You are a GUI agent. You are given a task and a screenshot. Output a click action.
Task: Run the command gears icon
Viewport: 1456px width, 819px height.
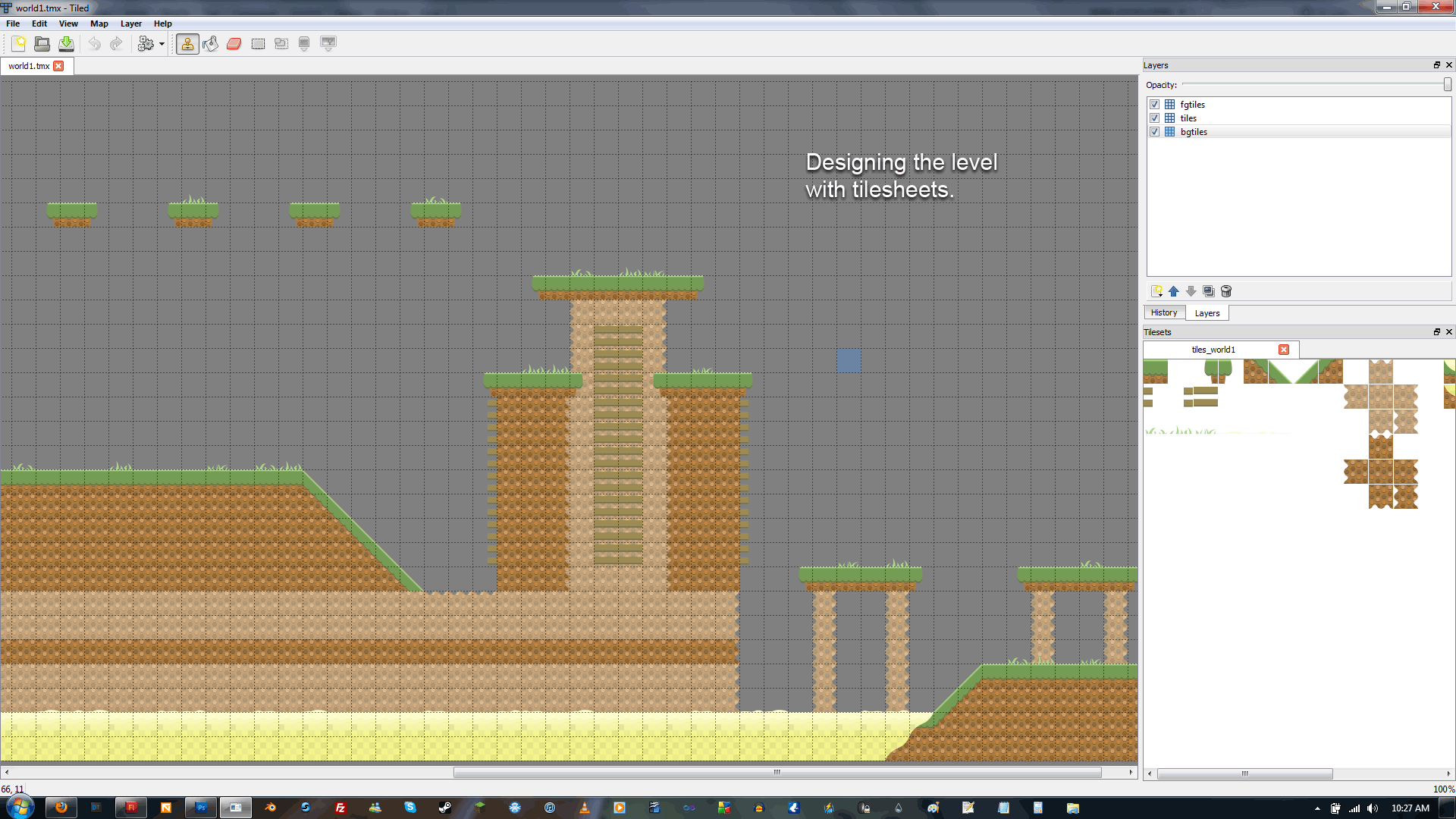click(146, 44)
